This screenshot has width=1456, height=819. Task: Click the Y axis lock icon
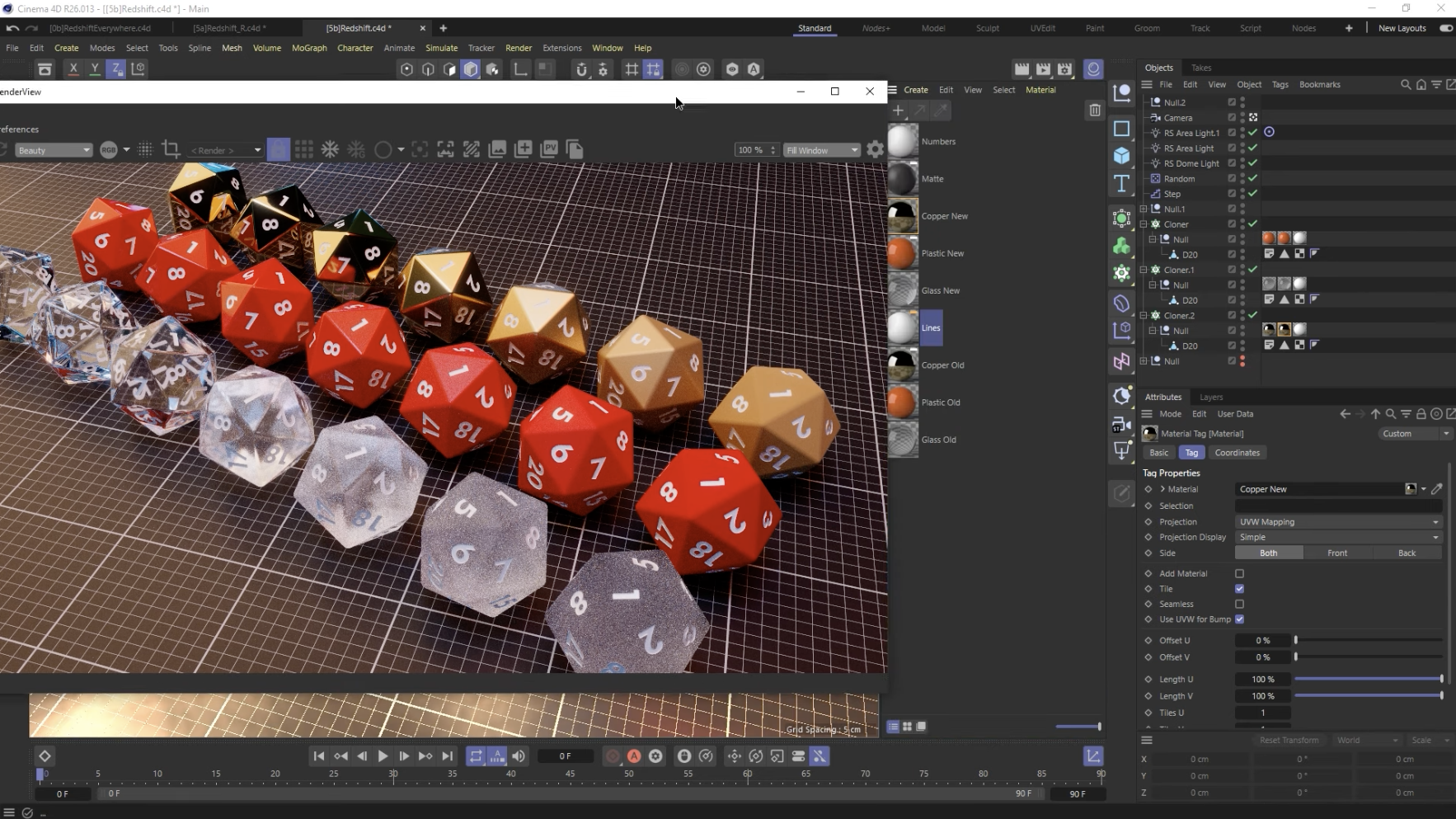pos(95,69)
